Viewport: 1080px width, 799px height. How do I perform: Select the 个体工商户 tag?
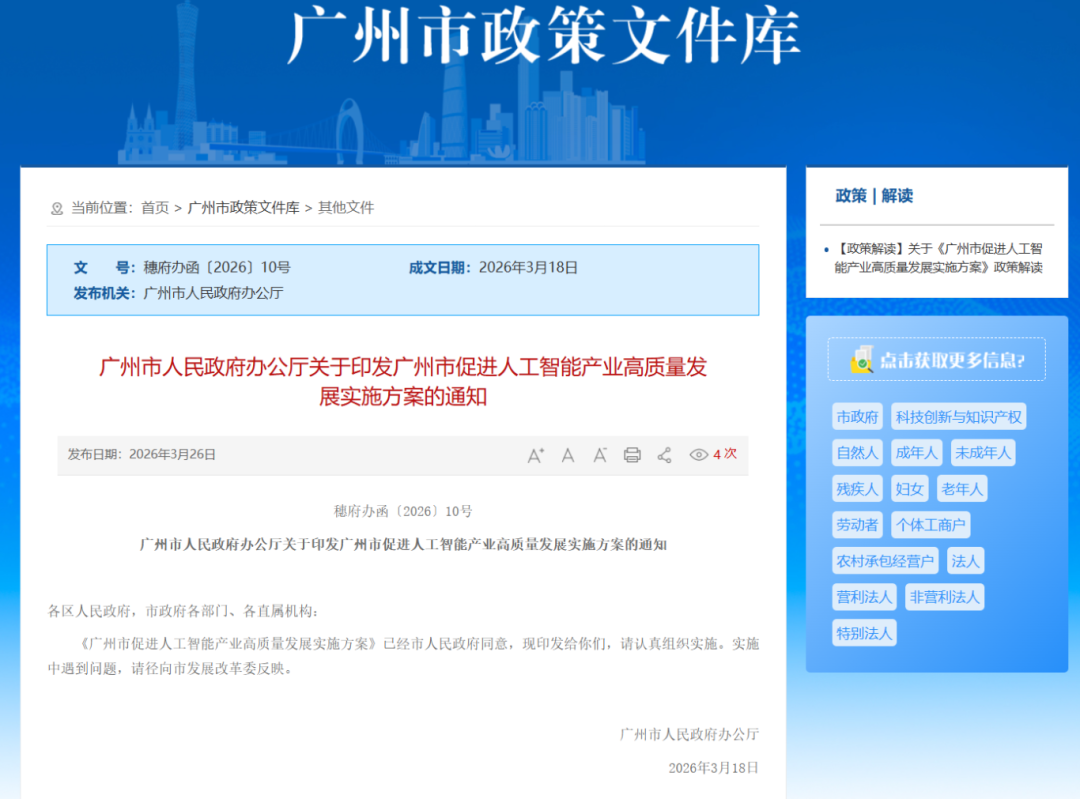930,525
